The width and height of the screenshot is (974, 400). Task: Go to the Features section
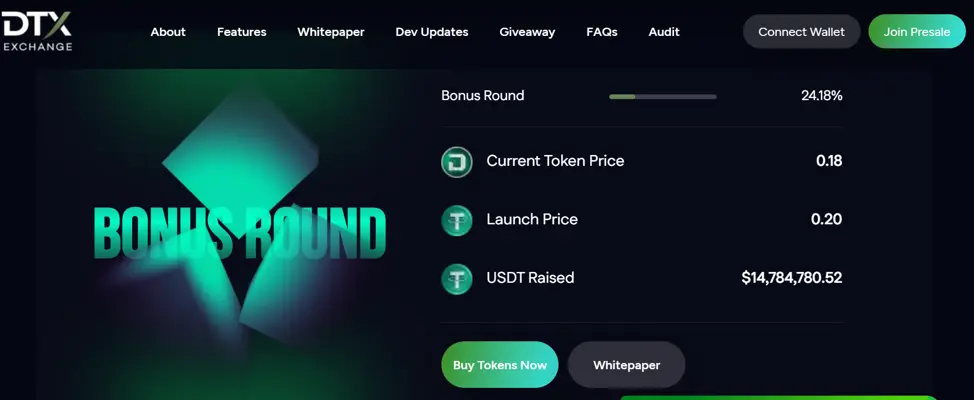coord(242,32)
